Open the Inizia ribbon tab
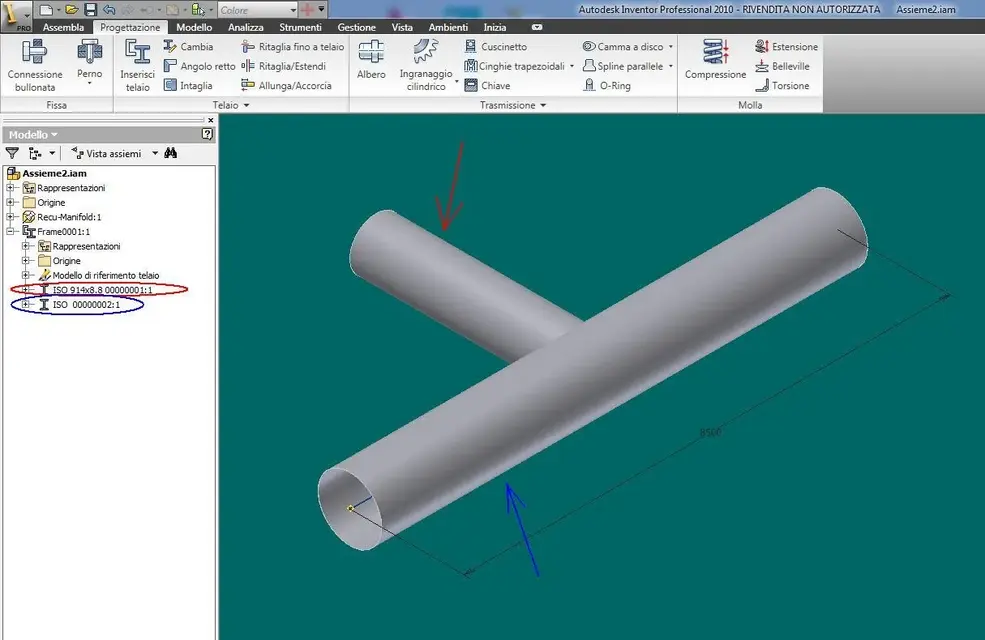Screen dimensions: 985x640 click(494, 27)
